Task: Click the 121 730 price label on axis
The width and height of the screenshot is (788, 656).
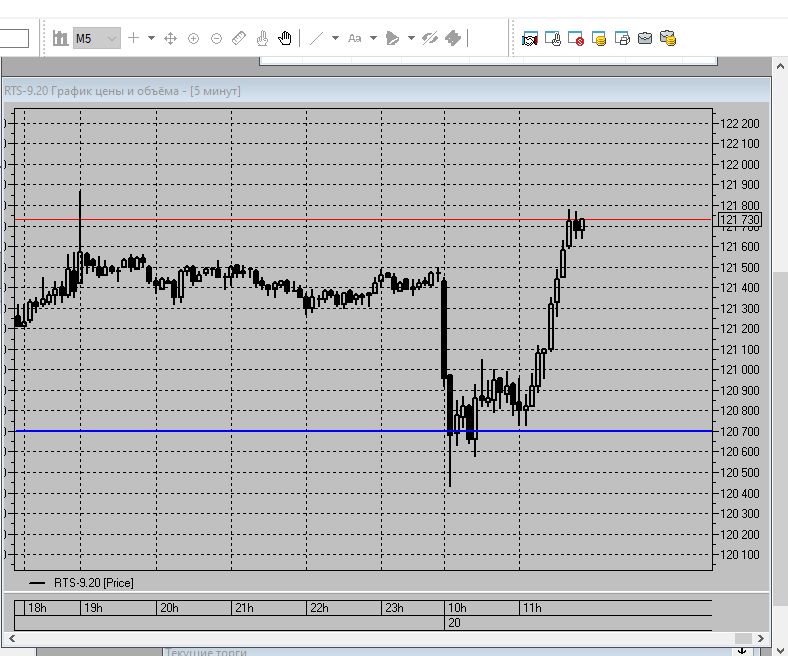Action: tap(740, 220)
